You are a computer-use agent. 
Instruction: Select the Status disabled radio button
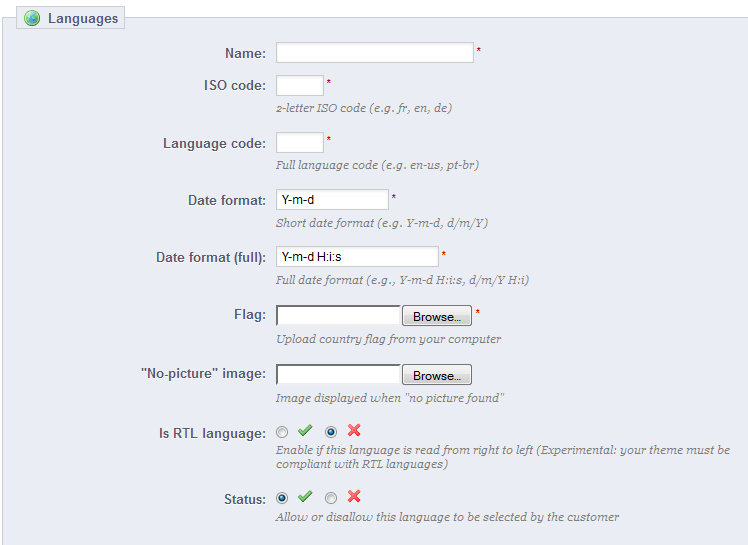pos(331,498)
